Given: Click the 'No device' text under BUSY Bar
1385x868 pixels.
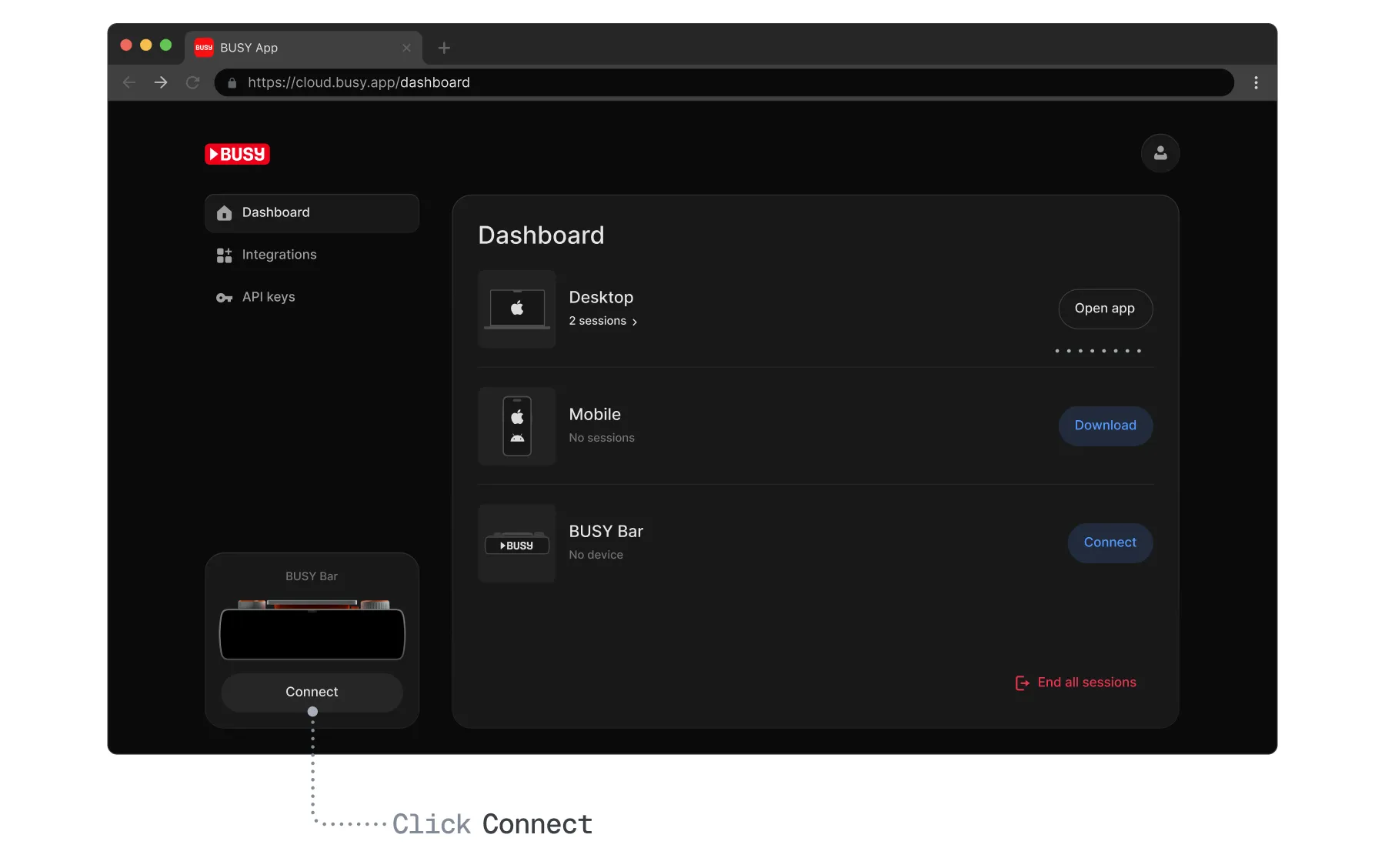Looking at the screenshot, I should point(596,555).
